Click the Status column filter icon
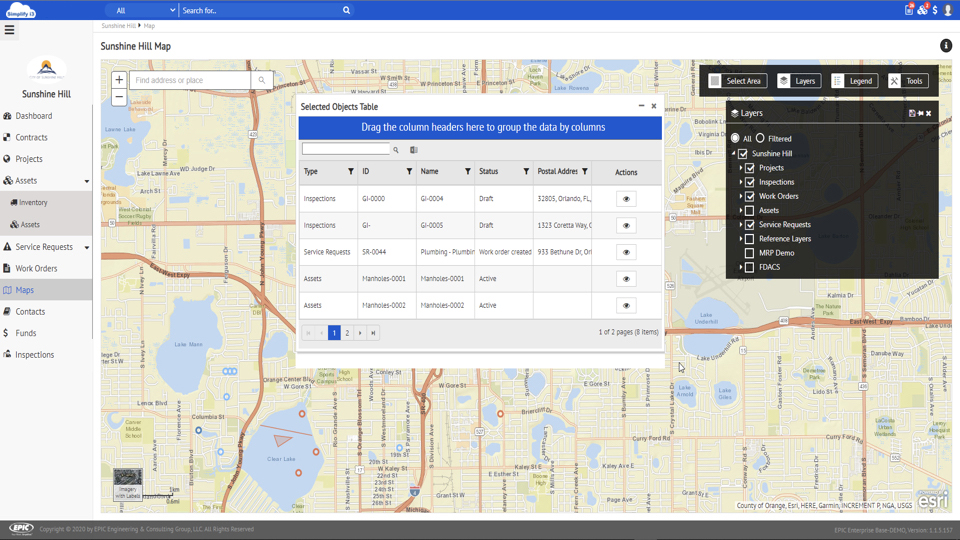The width and height of the screenshot is (960, 540). pos(526,172)
